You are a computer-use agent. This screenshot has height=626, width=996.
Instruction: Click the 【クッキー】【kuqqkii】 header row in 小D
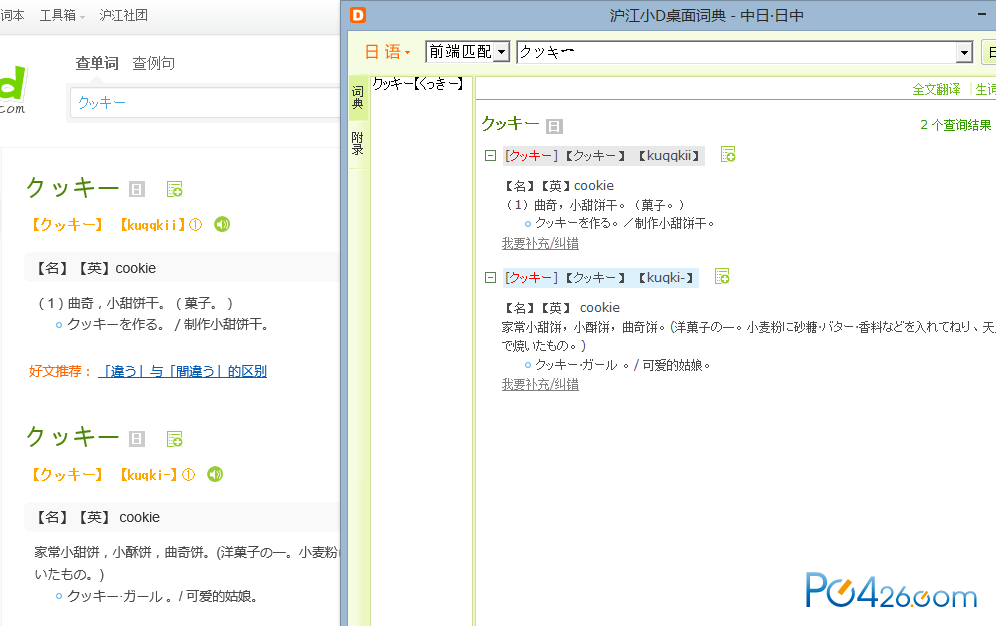click(x=603, y=156)
